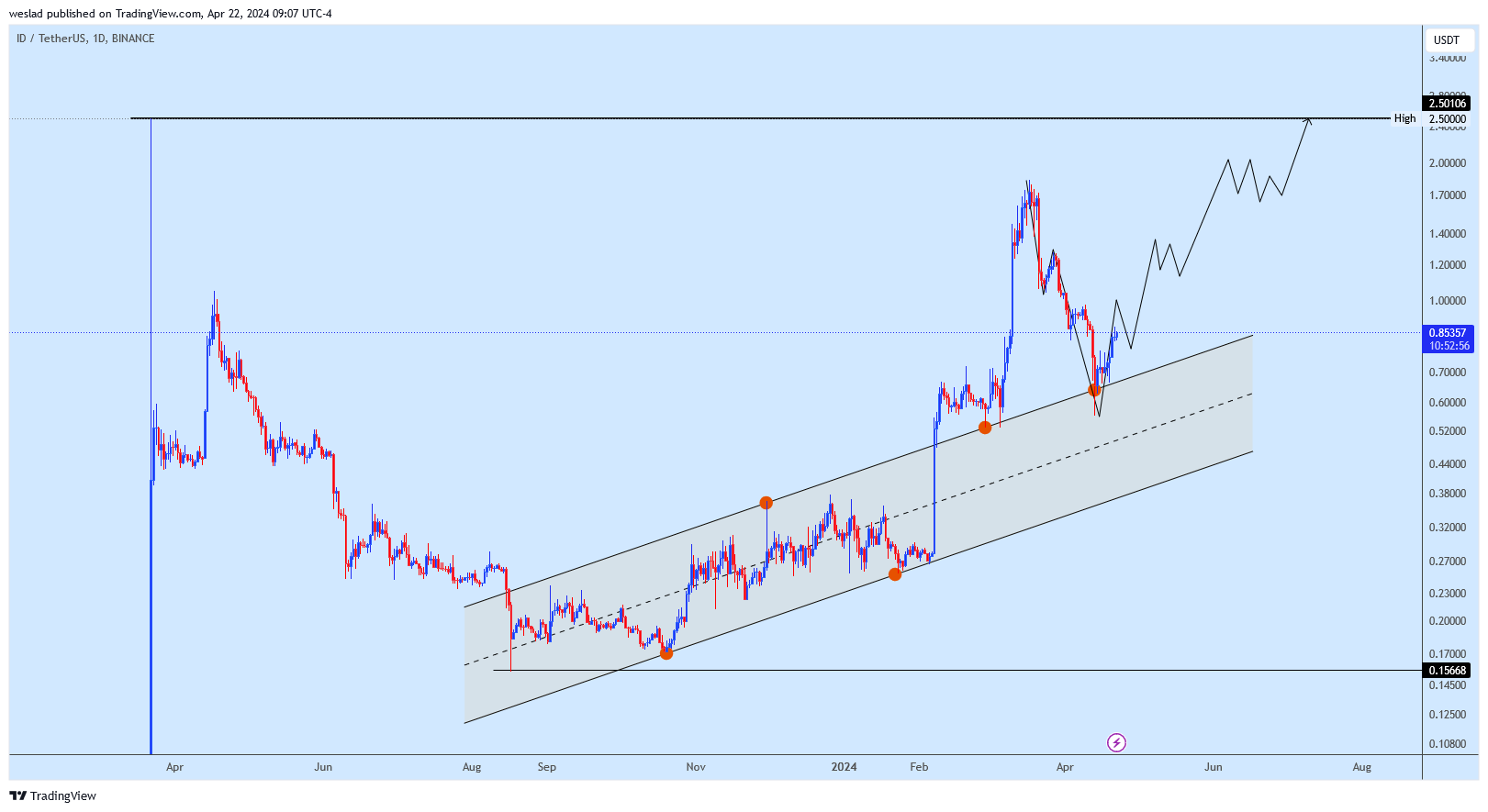
Task: Click the published-by header text 'weslad published on TradingView.com'
Action: pos(105,14)
